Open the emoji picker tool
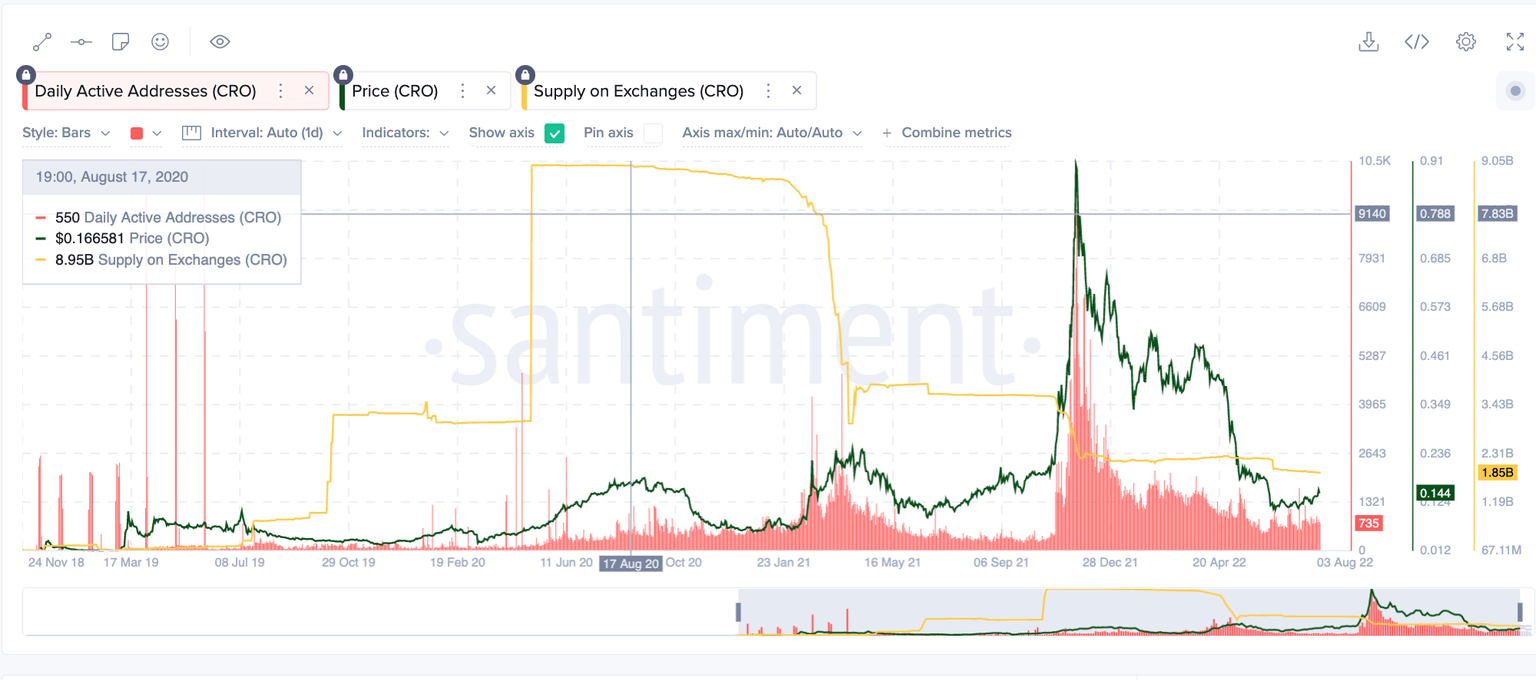This screenshot has width=1536, height=680. [160, 41]
